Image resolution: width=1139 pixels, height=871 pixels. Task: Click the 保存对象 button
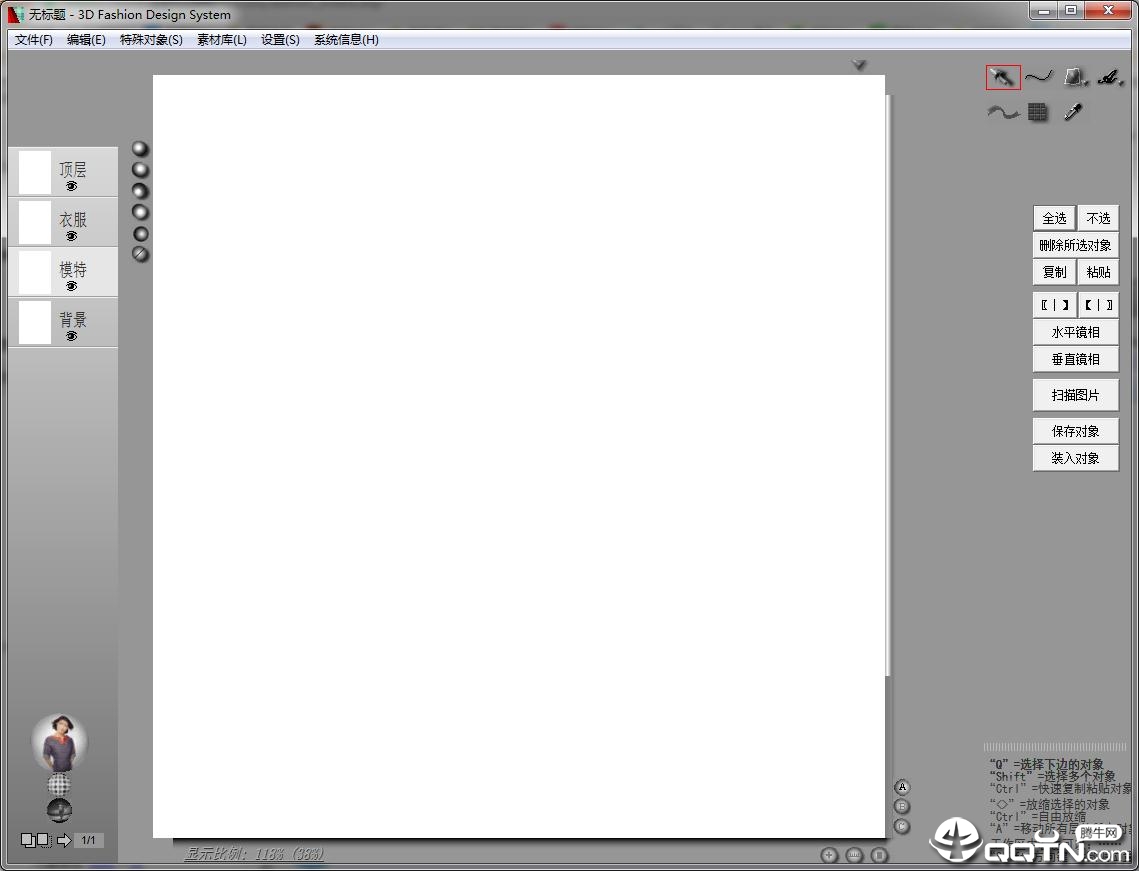[1076, 431]
